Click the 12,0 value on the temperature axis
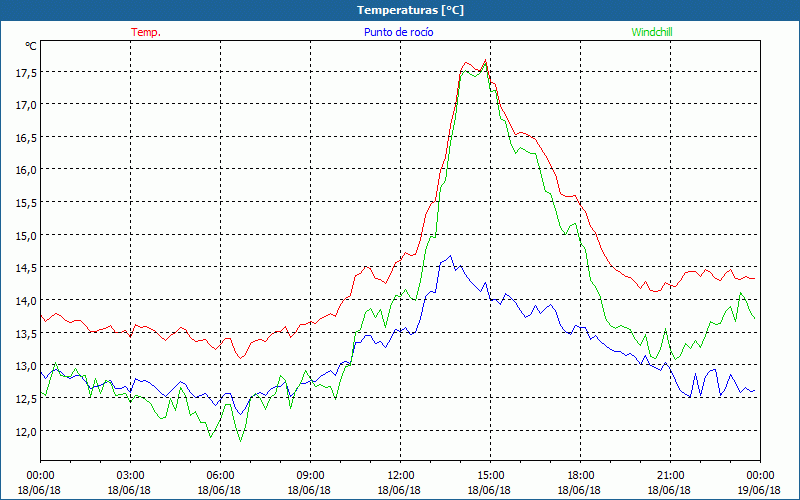 coord(26,432)
